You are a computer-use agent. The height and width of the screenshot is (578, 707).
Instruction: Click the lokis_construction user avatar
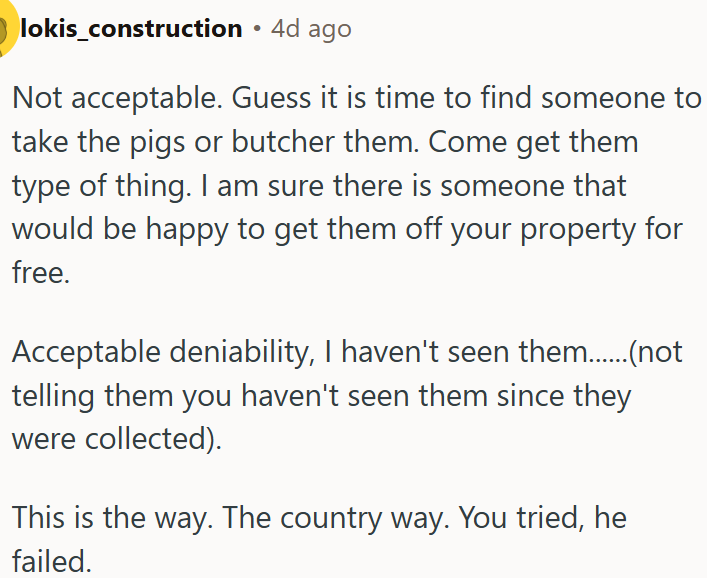8,30
